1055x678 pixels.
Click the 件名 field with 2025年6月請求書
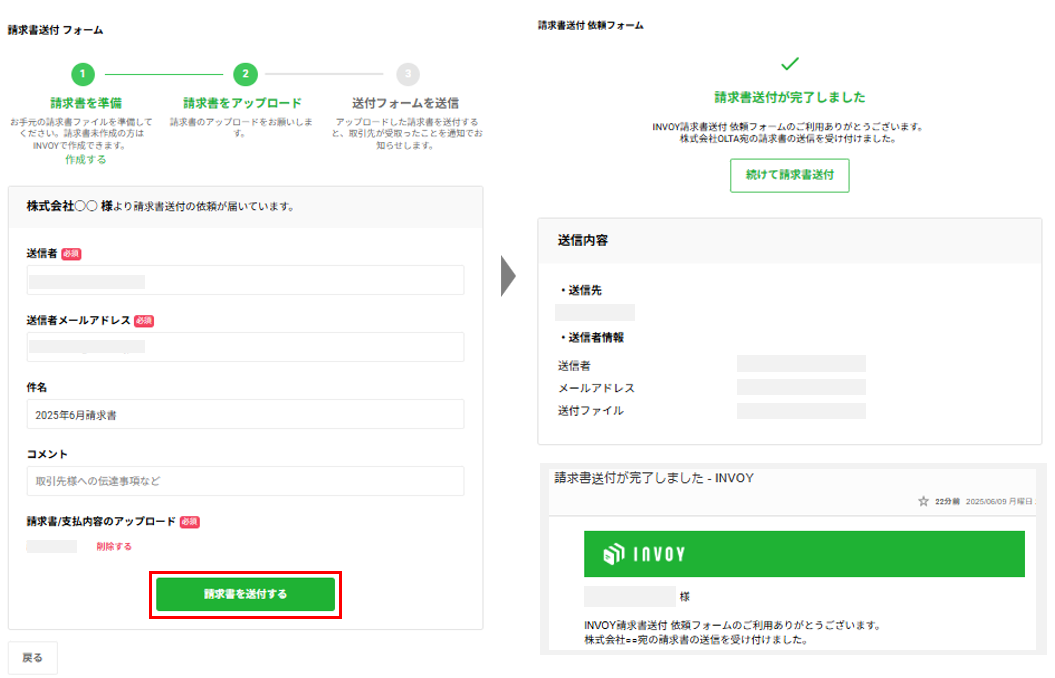click(246, 414)
